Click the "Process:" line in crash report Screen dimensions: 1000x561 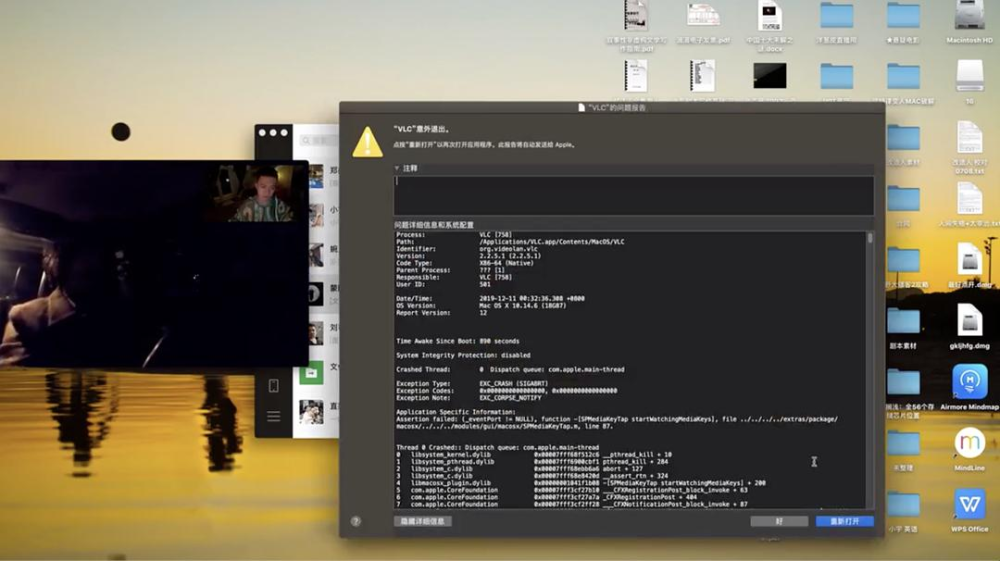[x=454, y=235]
